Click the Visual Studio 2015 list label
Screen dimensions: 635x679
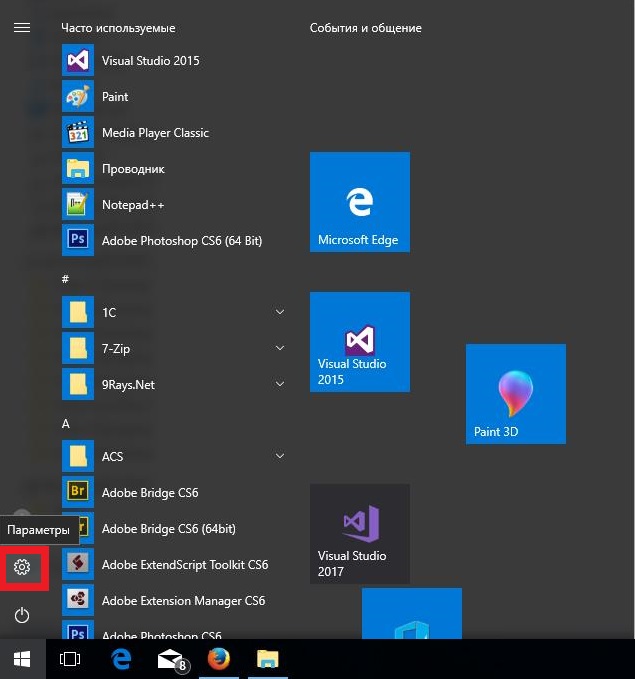point(151,61)
